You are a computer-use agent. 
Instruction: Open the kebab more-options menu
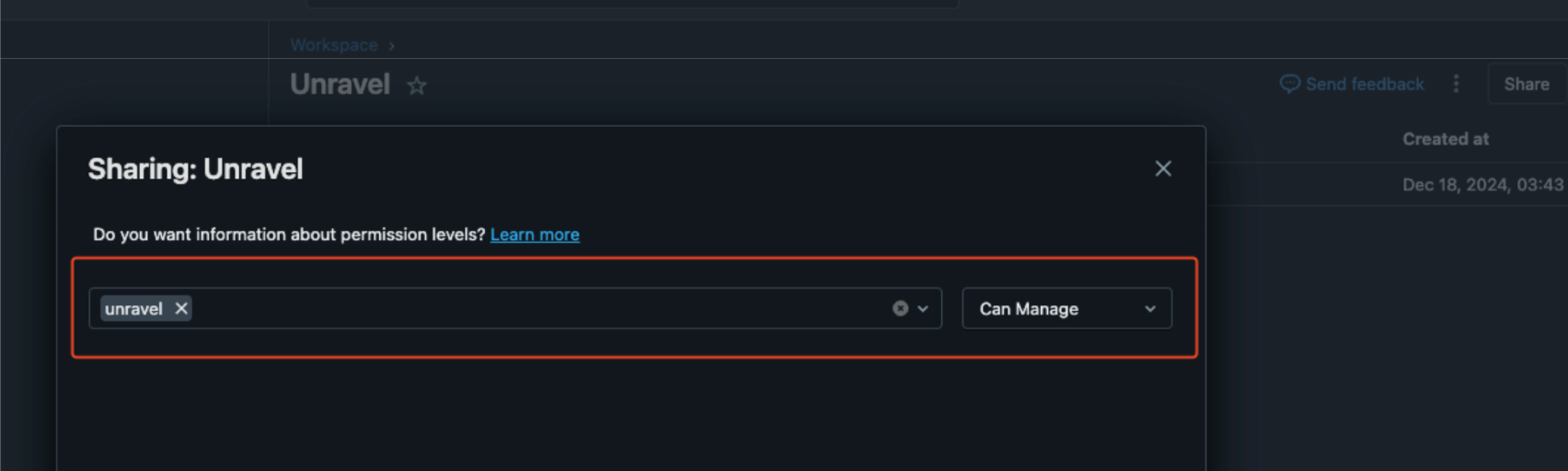pos(1456,84)
